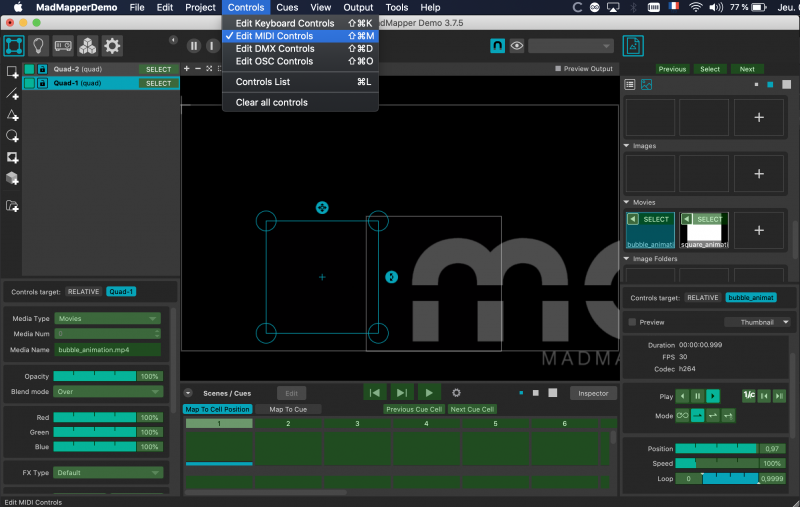This screenshot has height=507, width=800.
Task: Open Controls List from menu
Action: click(x=301, y=82)
